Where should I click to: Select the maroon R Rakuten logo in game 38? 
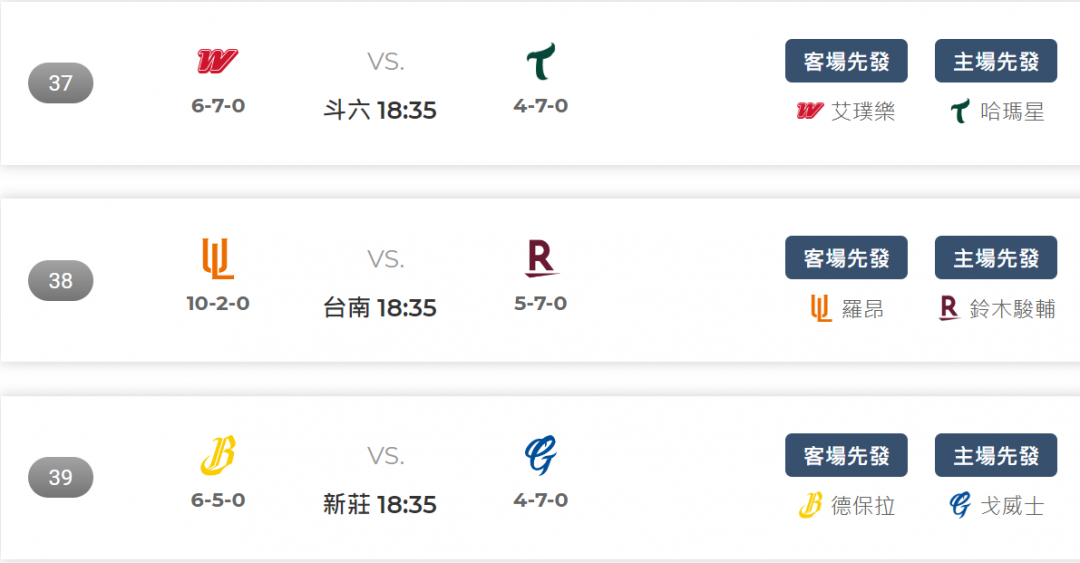point(541,258)
